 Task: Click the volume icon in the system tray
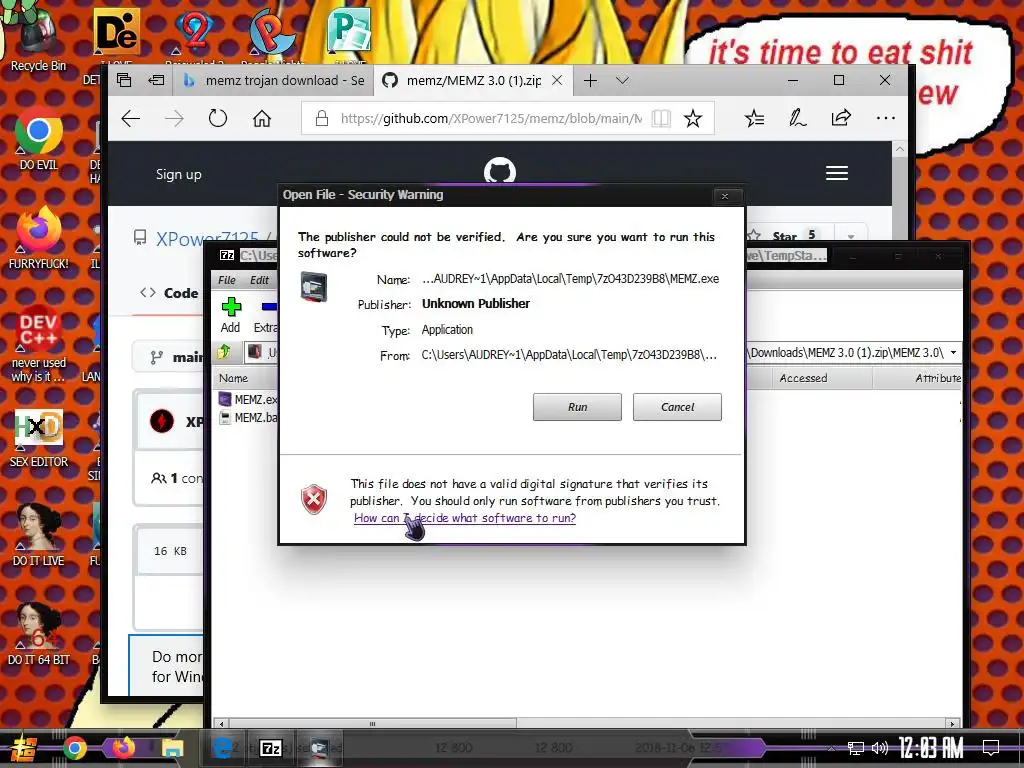[880, 748]
